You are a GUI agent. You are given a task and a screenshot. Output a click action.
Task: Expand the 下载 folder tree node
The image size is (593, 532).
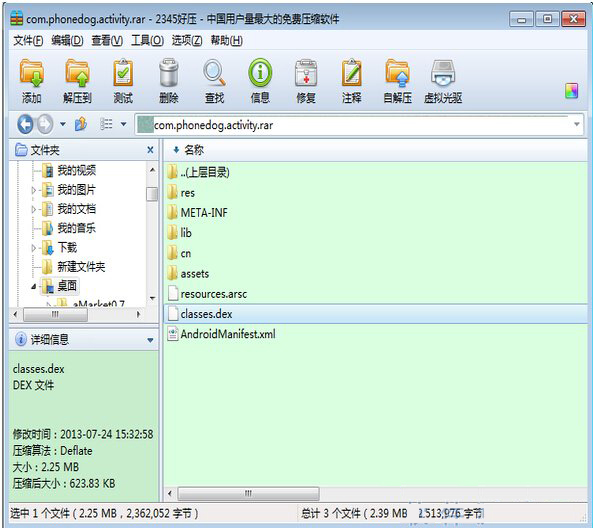pos(33,248)
